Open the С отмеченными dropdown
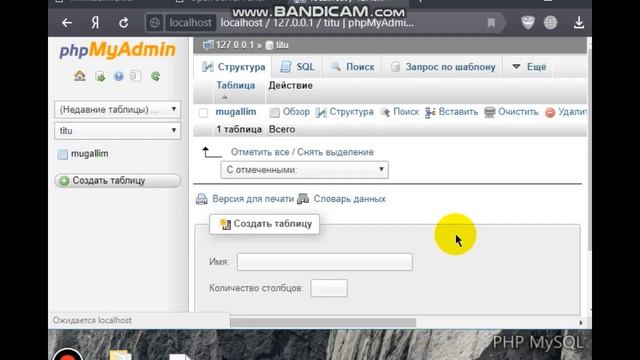Viewport: 640px width, 360px height. click(304, 169)
